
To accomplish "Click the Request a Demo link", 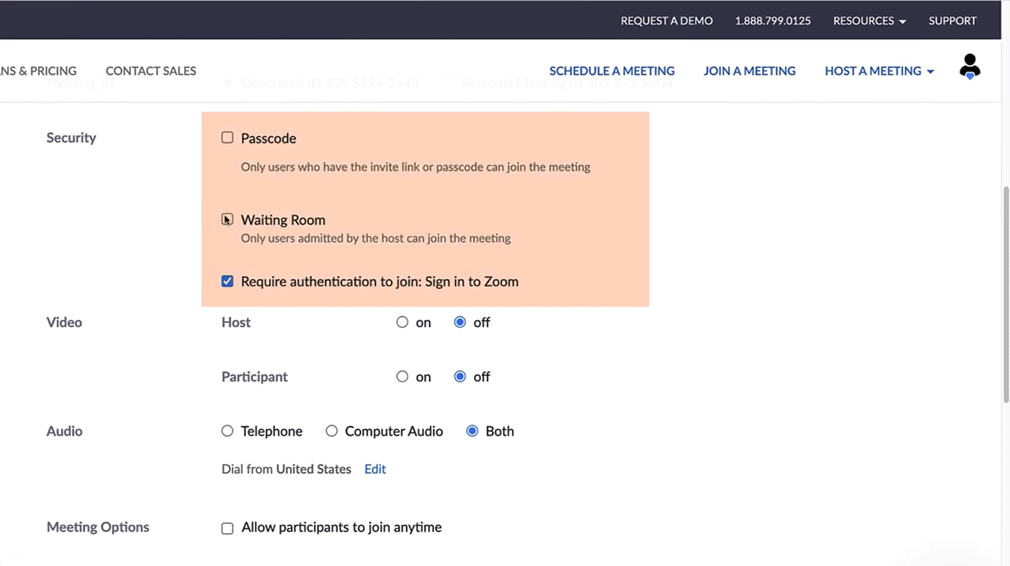I will click(666, 21).
